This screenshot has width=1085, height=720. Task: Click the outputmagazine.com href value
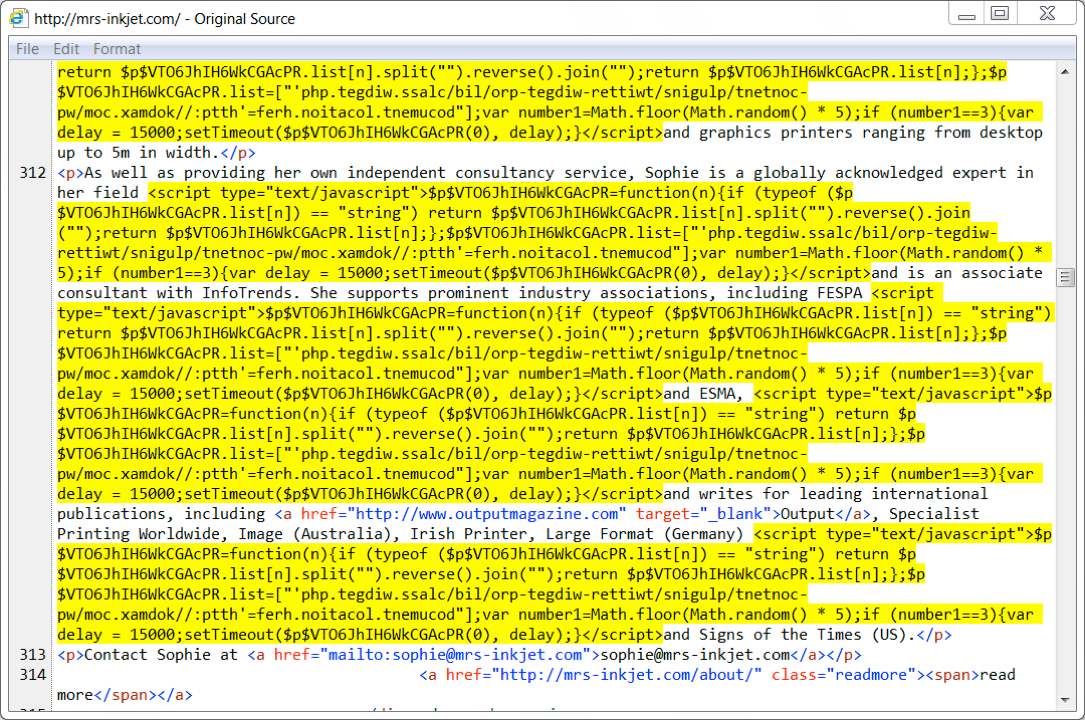point(487,514)
